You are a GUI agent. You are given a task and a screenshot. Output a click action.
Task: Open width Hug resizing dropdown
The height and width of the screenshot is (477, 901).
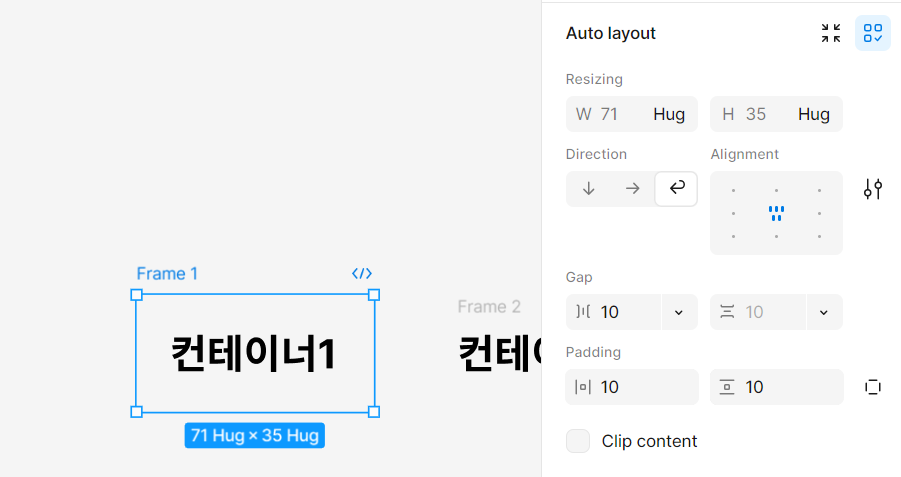[x=669, y=114]
